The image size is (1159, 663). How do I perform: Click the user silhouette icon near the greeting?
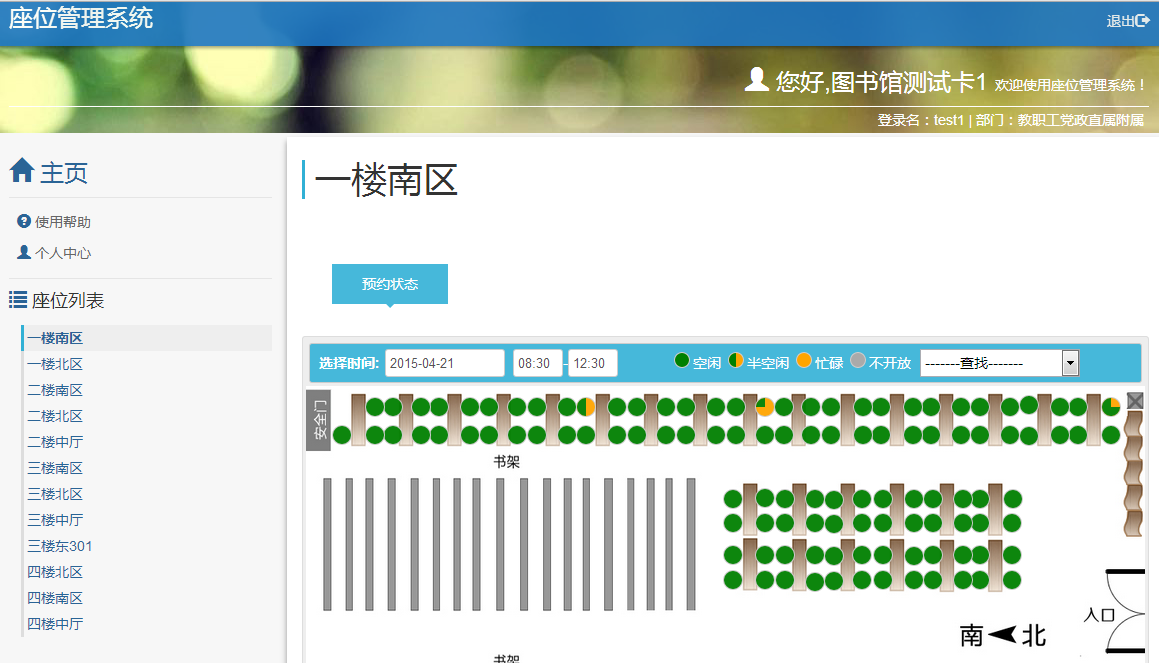click(757, 79)
